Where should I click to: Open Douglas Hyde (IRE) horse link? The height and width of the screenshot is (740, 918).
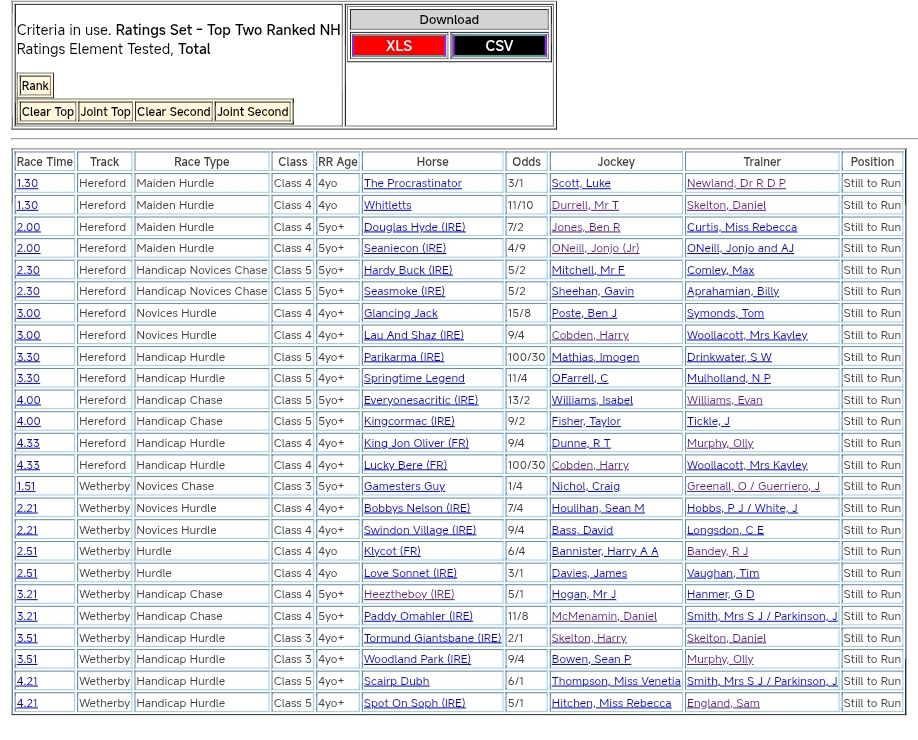414,227
